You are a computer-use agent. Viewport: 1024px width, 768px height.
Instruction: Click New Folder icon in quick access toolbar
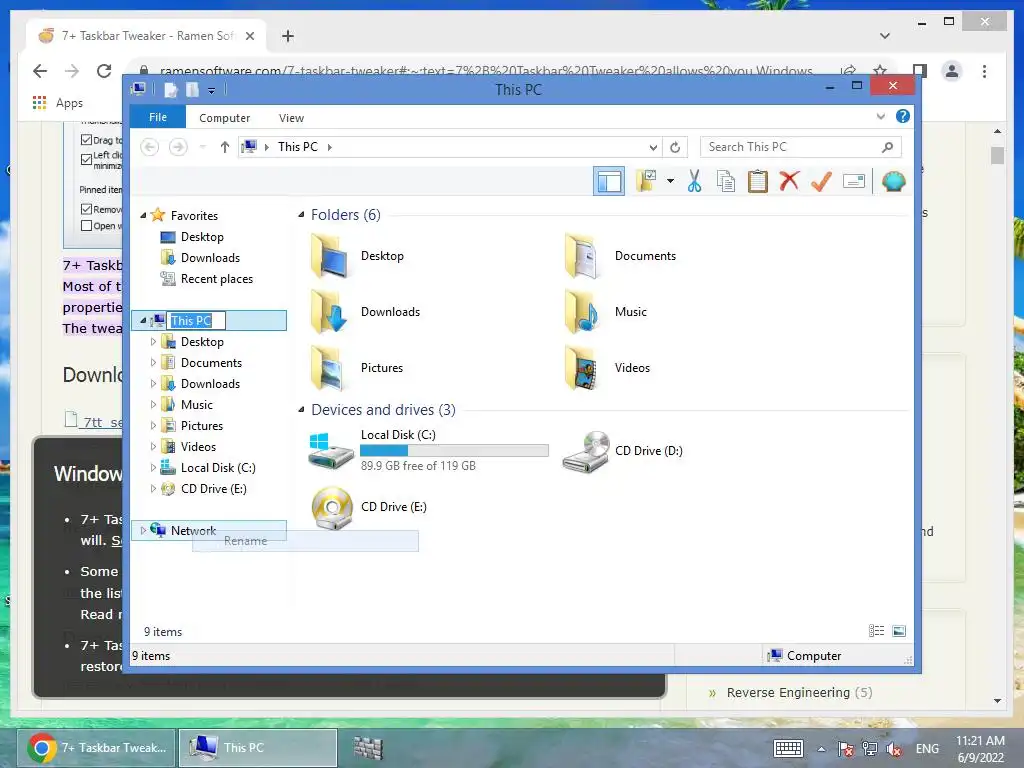click(192, 89)
